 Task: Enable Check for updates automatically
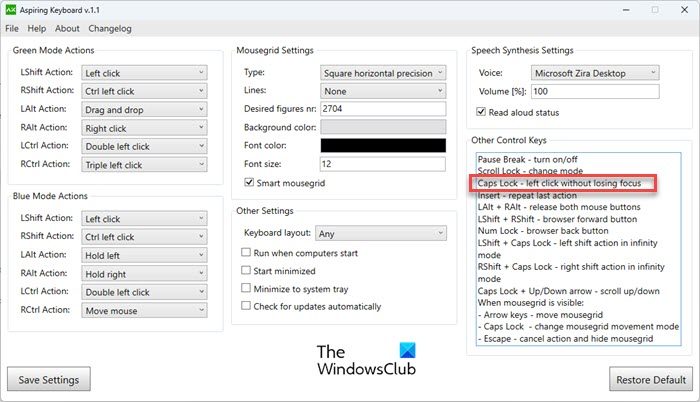[246, 306]
